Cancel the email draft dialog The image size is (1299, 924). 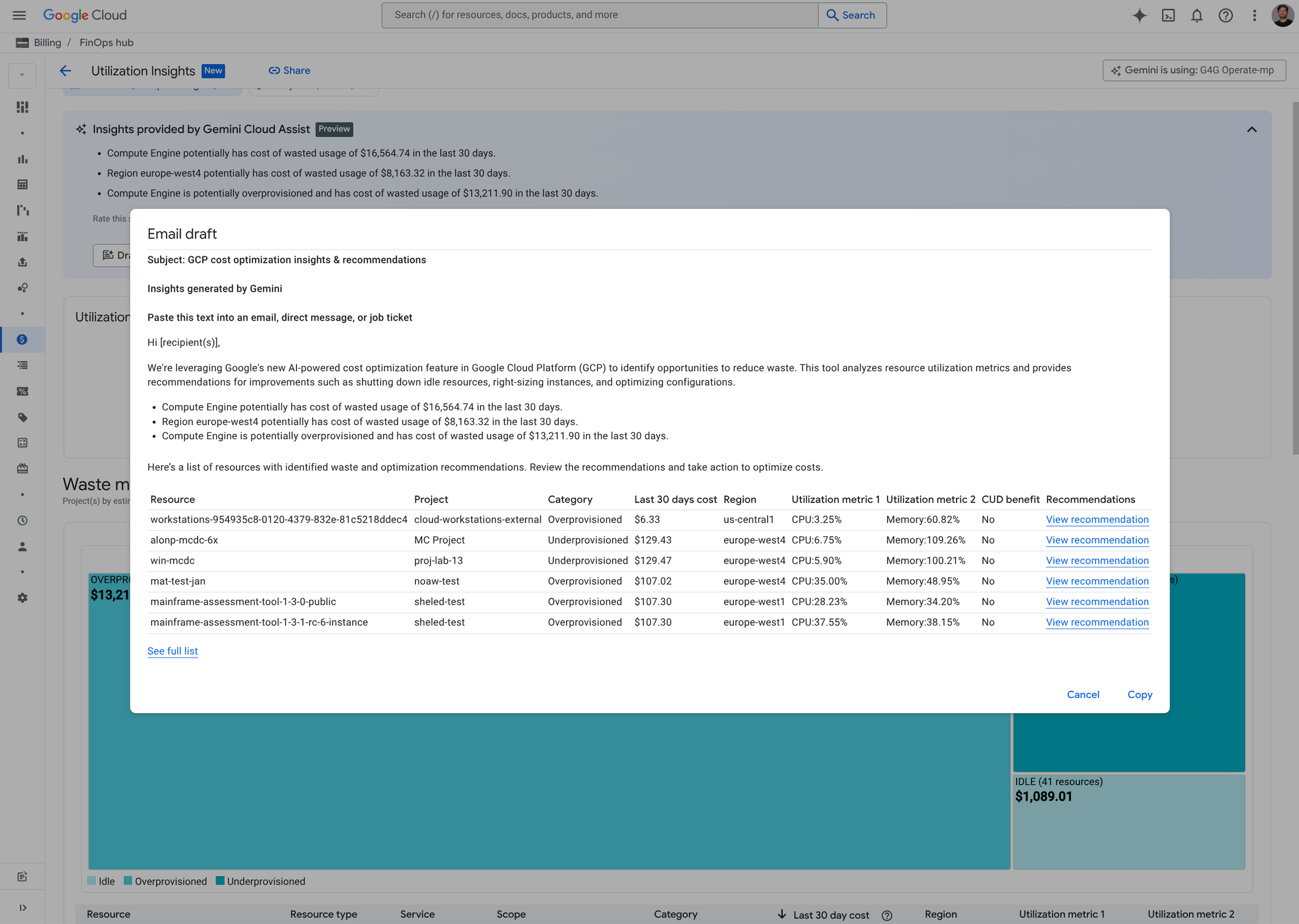click(x=1083, y=695)
